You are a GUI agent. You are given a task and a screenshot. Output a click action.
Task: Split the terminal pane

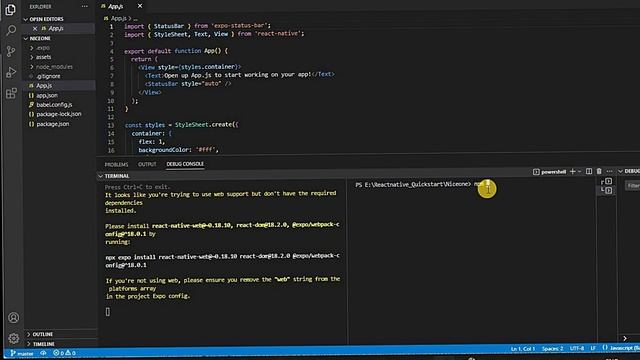click(x=589, y=171)
